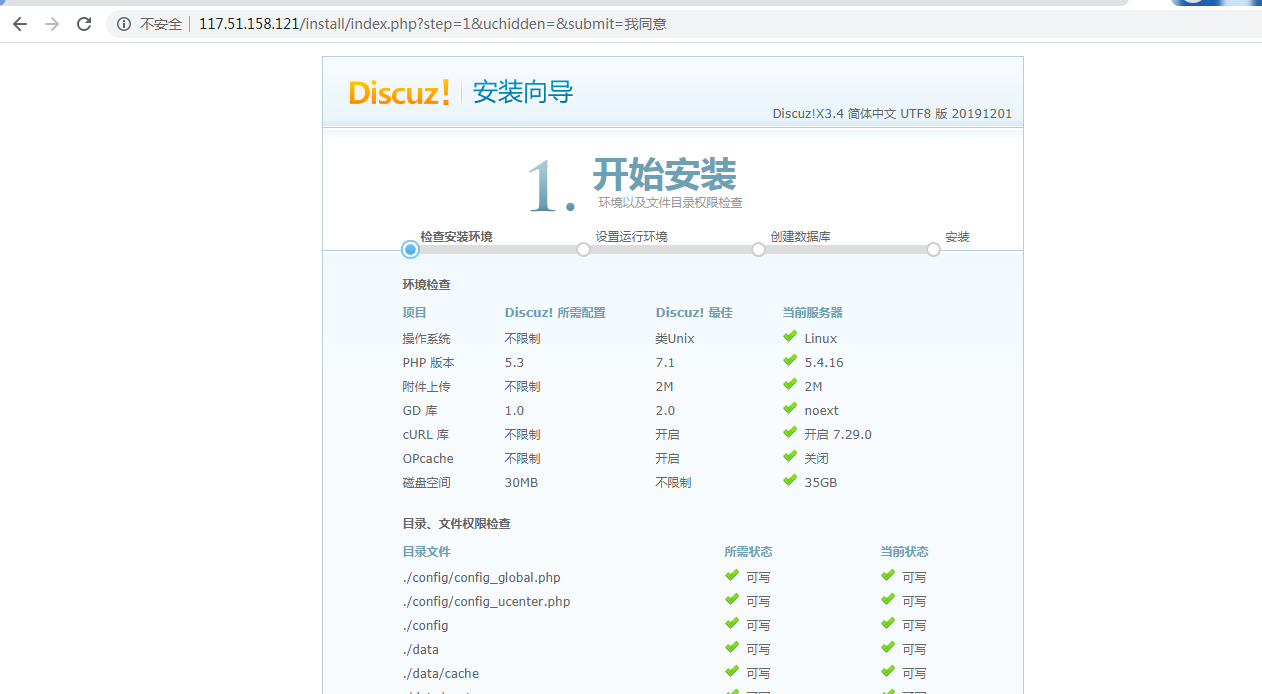Viewport: 1262px width, 694px height.
Task: Click the ./data/cache directory path
Action: coord(440,674)
